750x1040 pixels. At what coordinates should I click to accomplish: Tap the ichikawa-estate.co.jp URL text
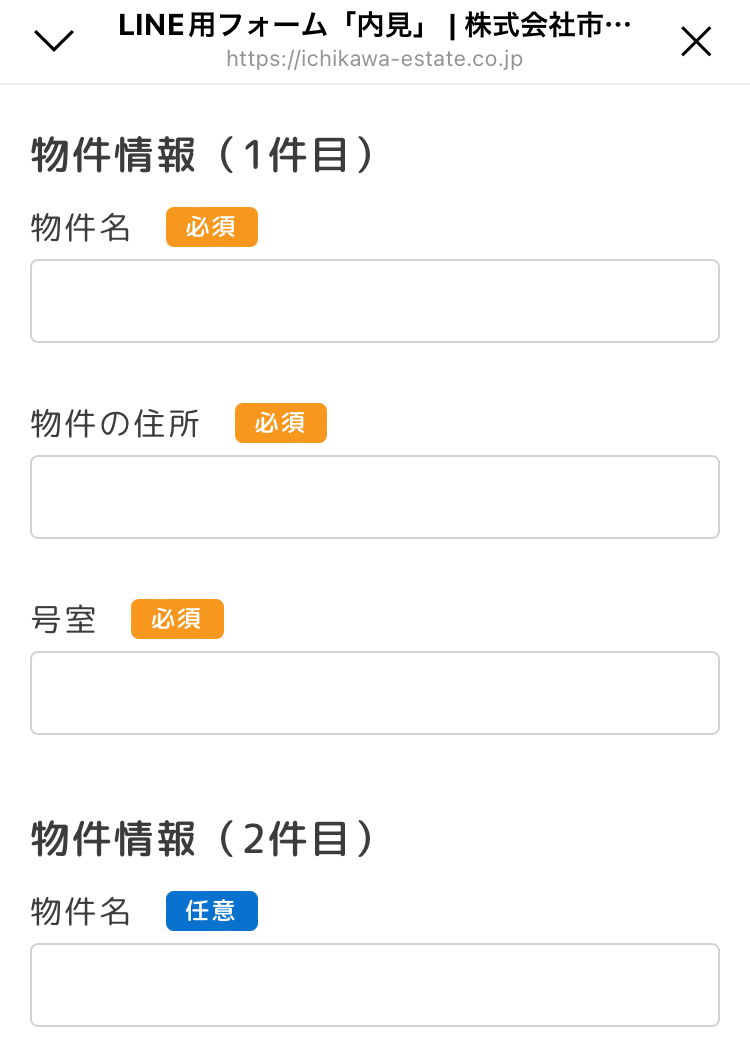pos(375,59)
